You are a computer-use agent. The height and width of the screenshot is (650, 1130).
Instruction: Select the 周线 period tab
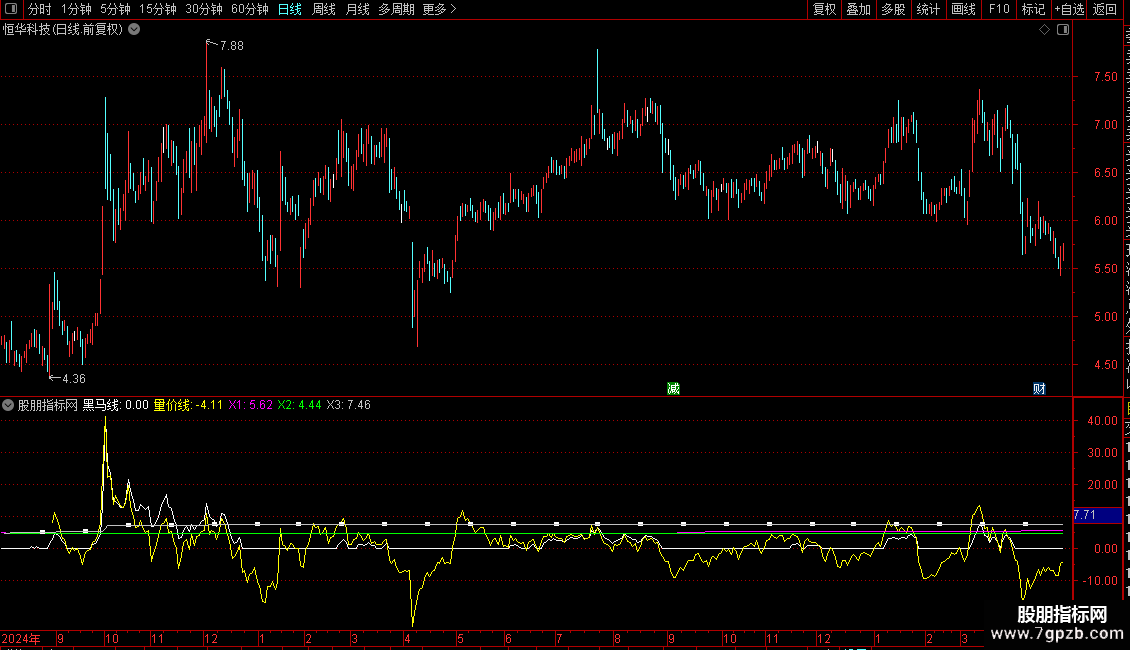pos(324,9)
